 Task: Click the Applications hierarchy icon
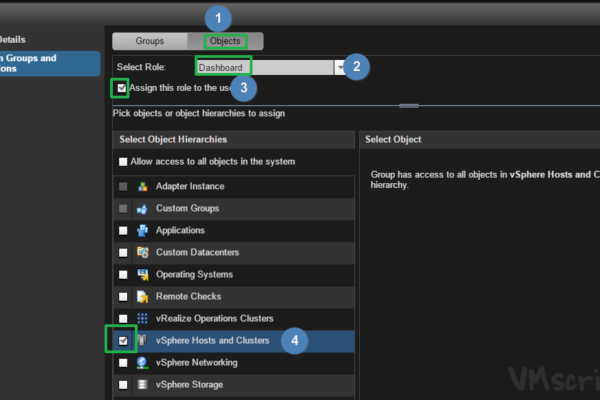point(143,231)
